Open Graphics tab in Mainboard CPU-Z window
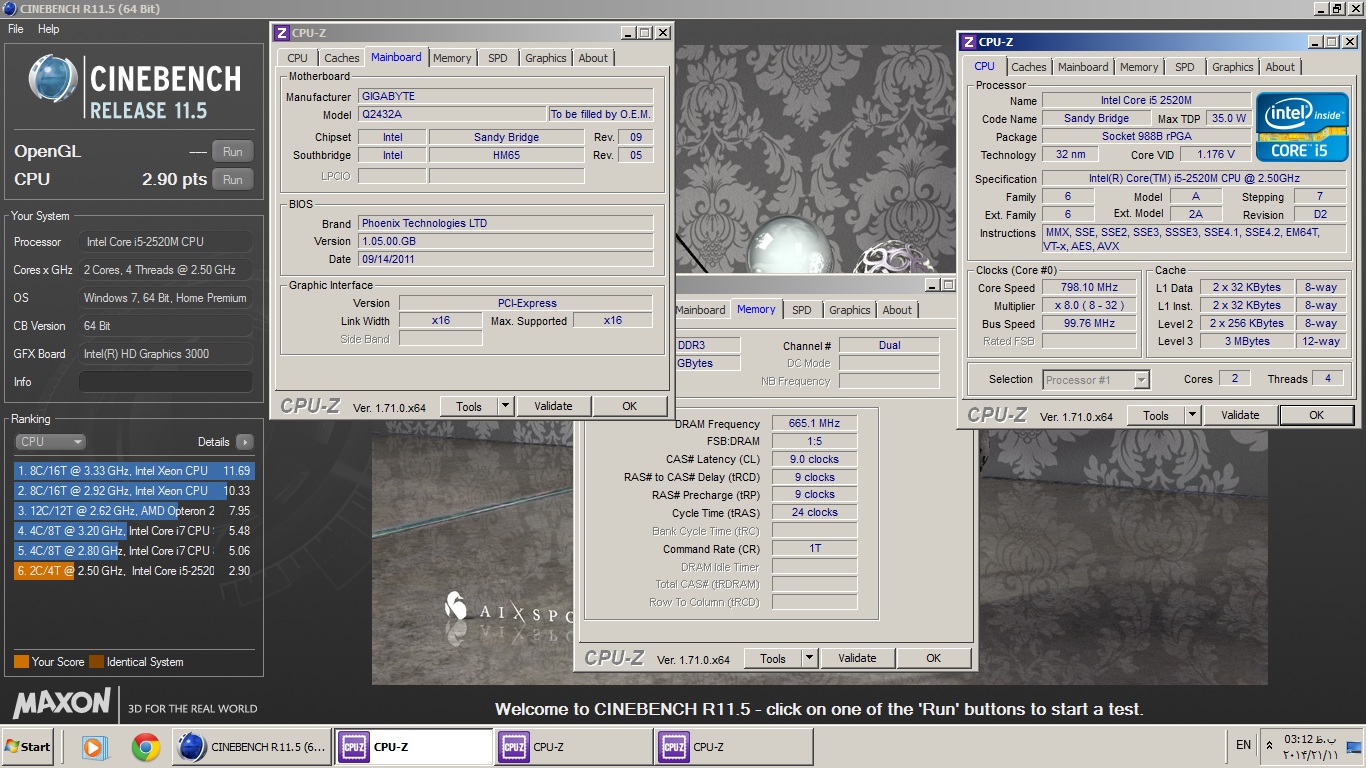1366x768 pixels. point(546,58)
